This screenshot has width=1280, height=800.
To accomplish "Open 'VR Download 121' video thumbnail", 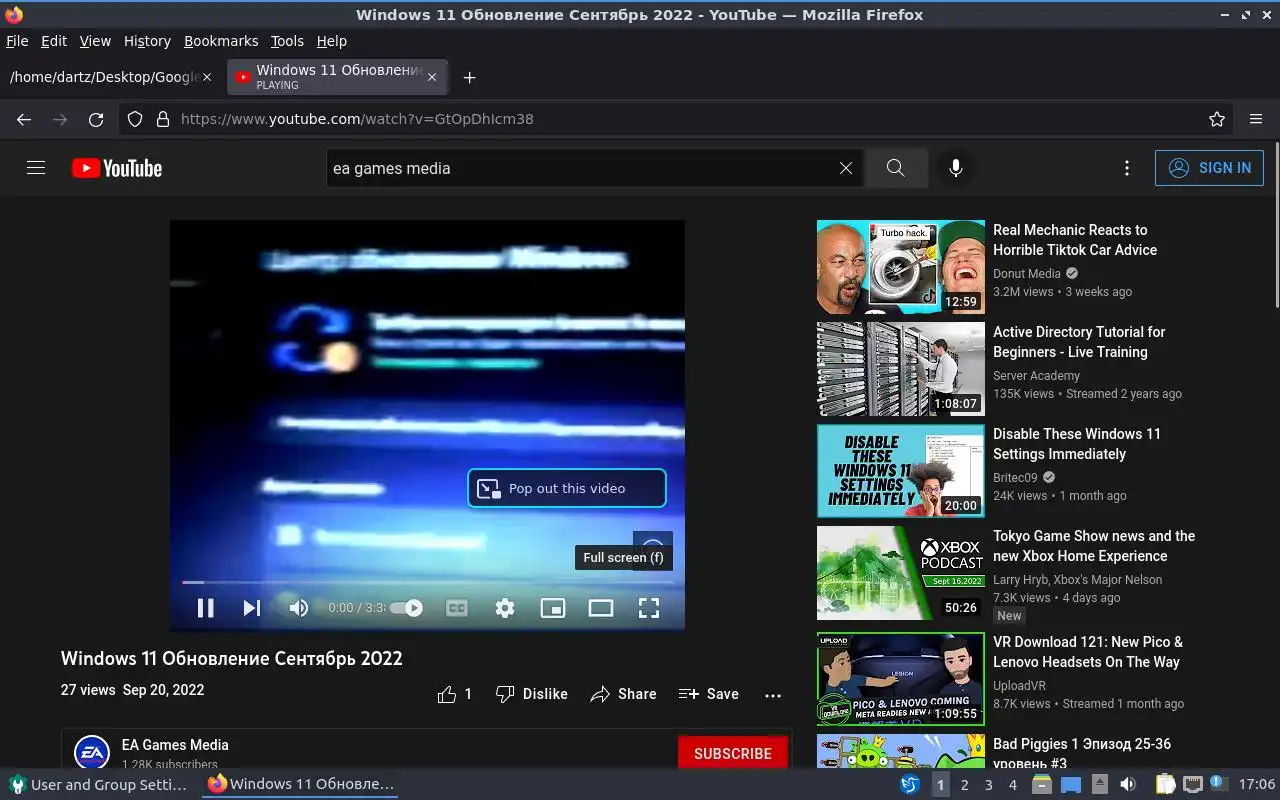I will (x=901, y=679).
